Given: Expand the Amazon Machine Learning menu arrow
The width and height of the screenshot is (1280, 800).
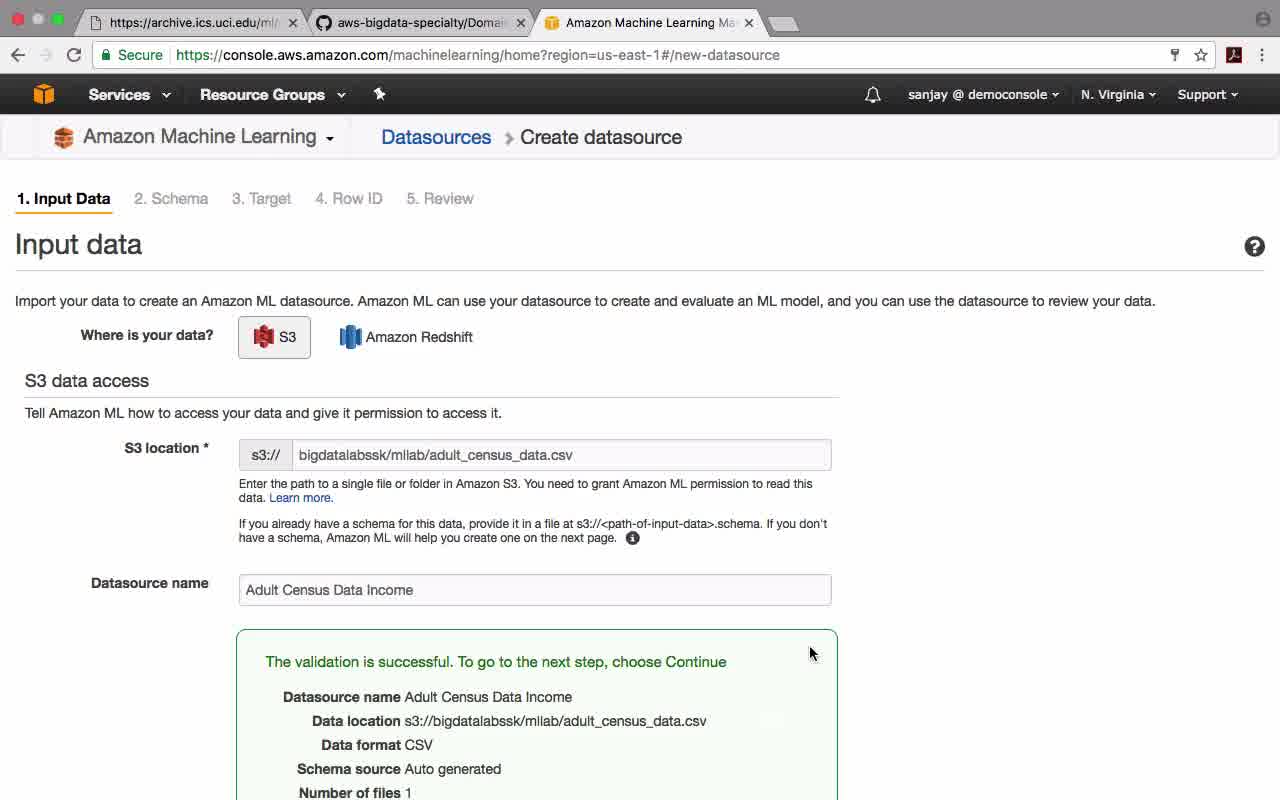Looking at the screenshot, I should [x=330, y=139].
